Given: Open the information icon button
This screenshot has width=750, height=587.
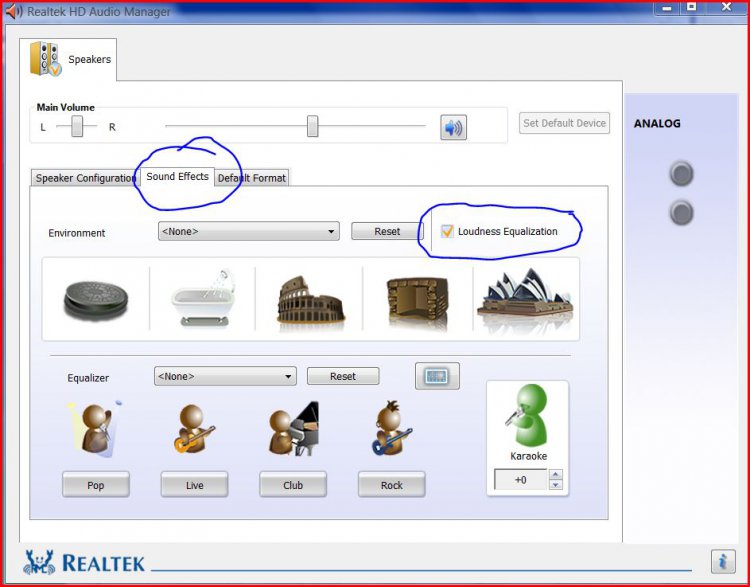Looking at the screenshot, I should click(x=723, y=561).
